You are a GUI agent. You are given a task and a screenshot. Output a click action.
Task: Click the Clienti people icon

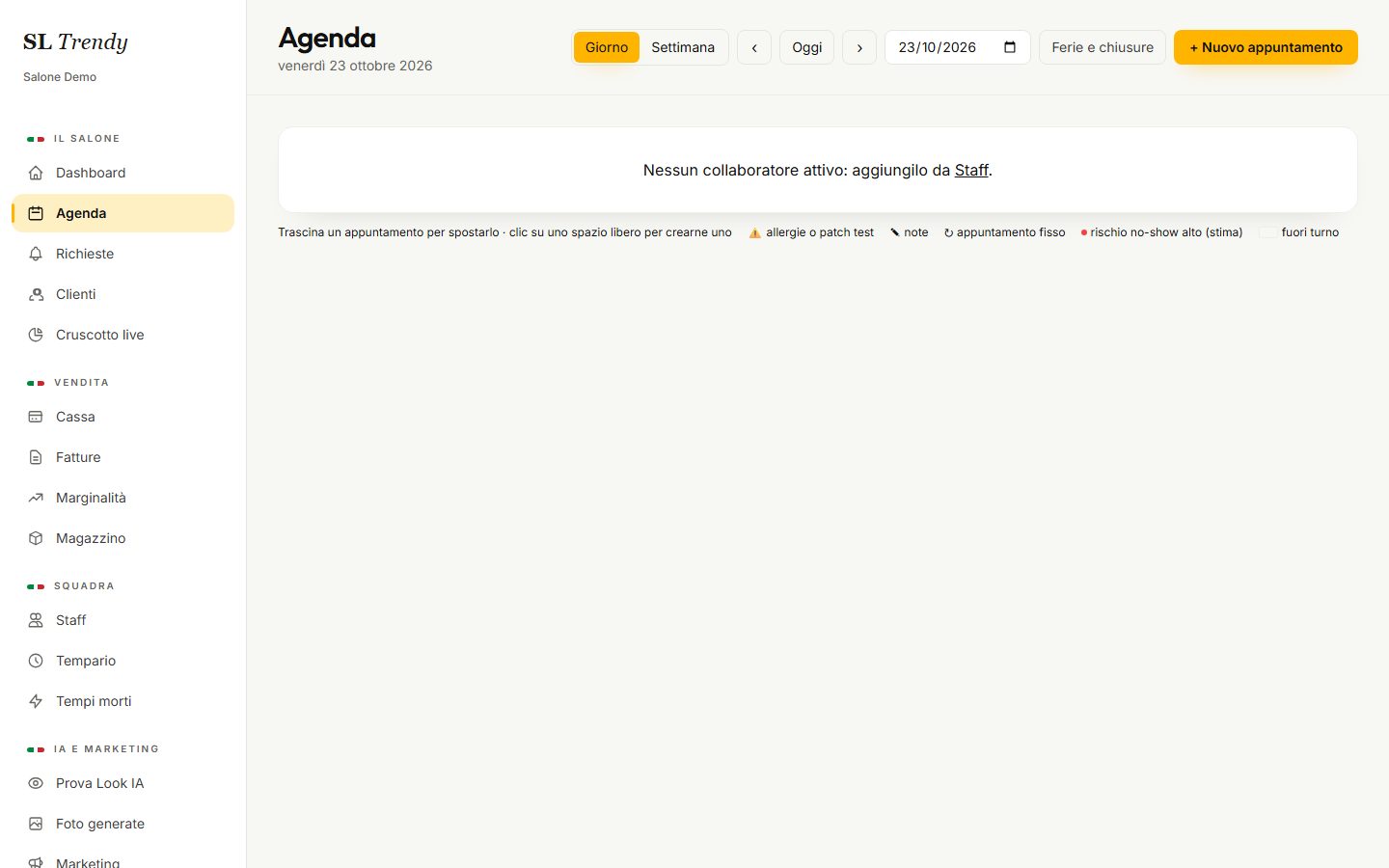click(36, 294)
